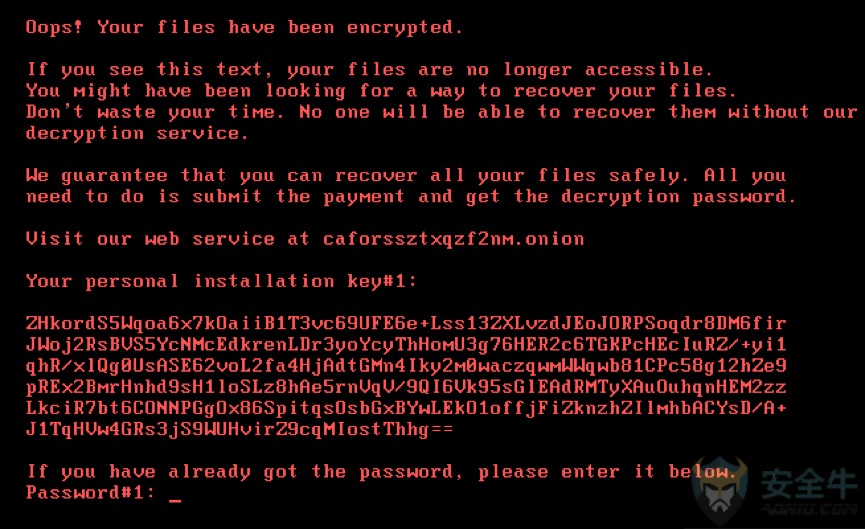Click the Chinese characters watermark text
This screenshot has width=865, height=529.
808,484
